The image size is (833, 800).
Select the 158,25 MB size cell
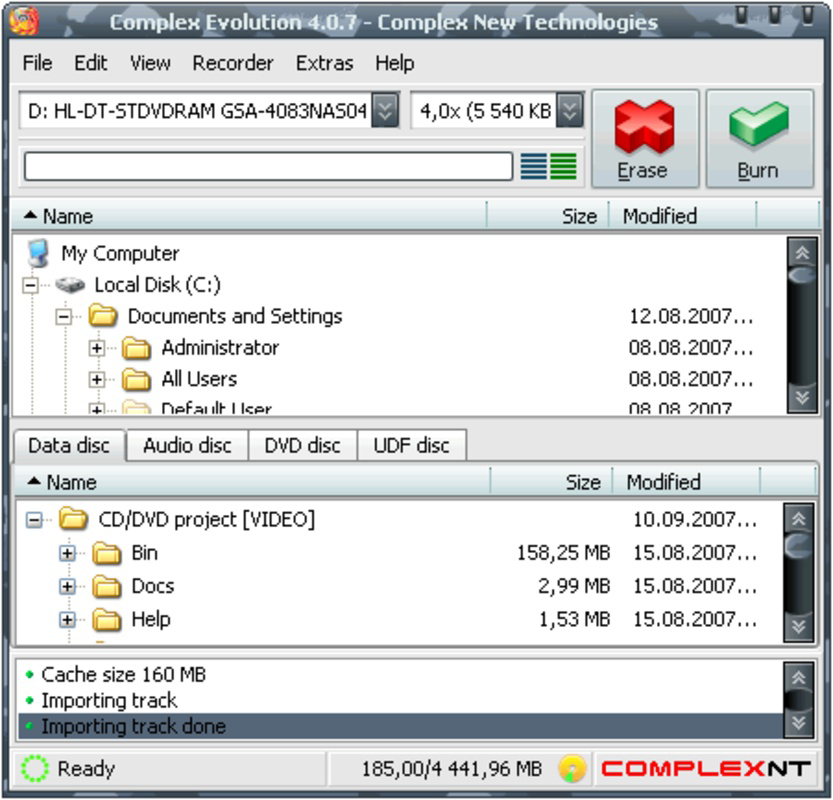pyautogui.click(x=564, y=553)
